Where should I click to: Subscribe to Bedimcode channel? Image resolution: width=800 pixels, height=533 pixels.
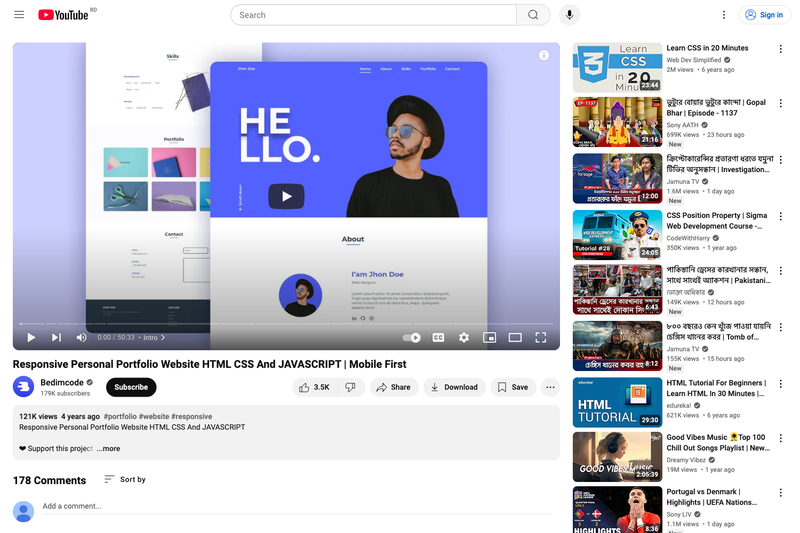coord(131,387)
